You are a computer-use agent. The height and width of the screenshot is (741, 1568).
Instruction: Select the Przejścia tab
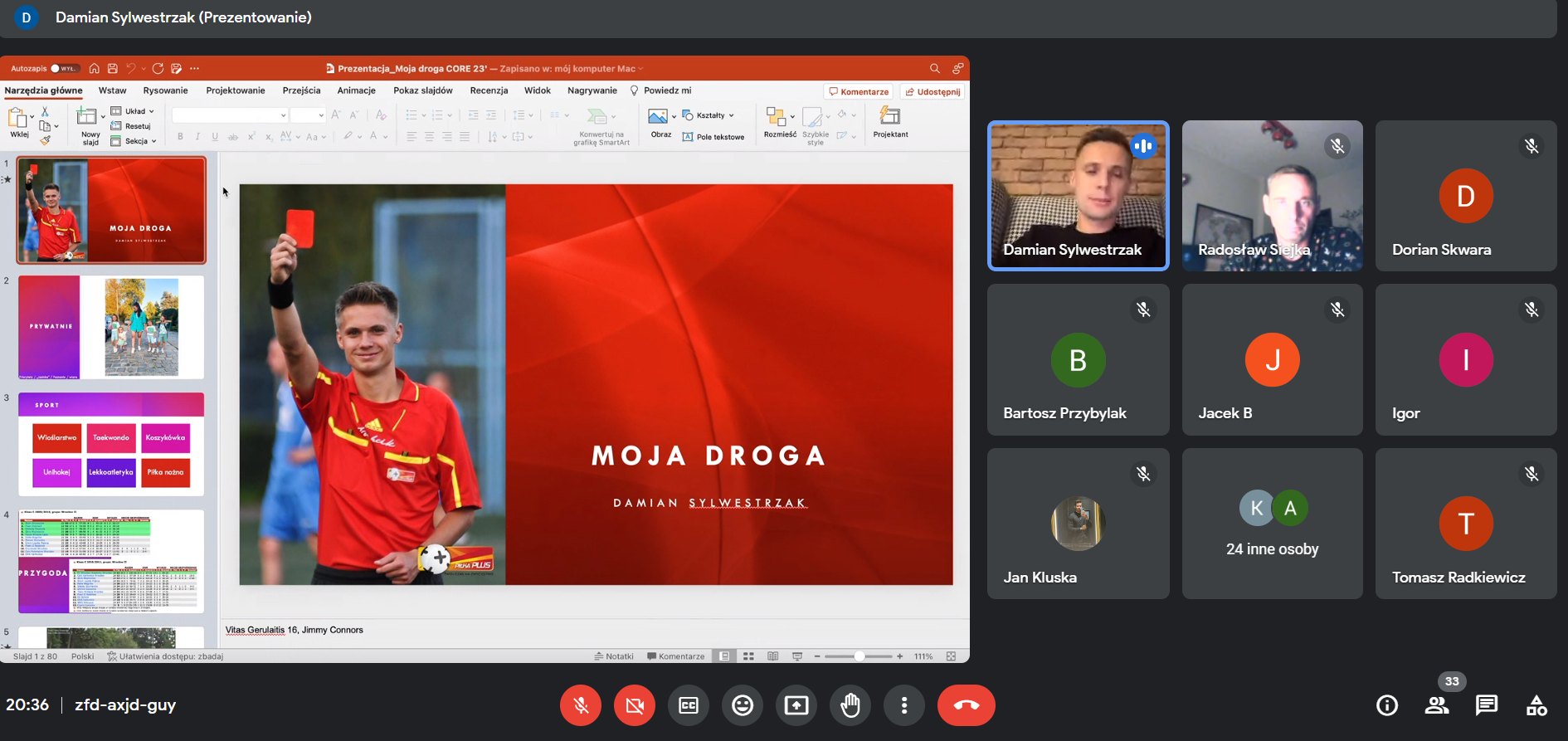(301, 90)
